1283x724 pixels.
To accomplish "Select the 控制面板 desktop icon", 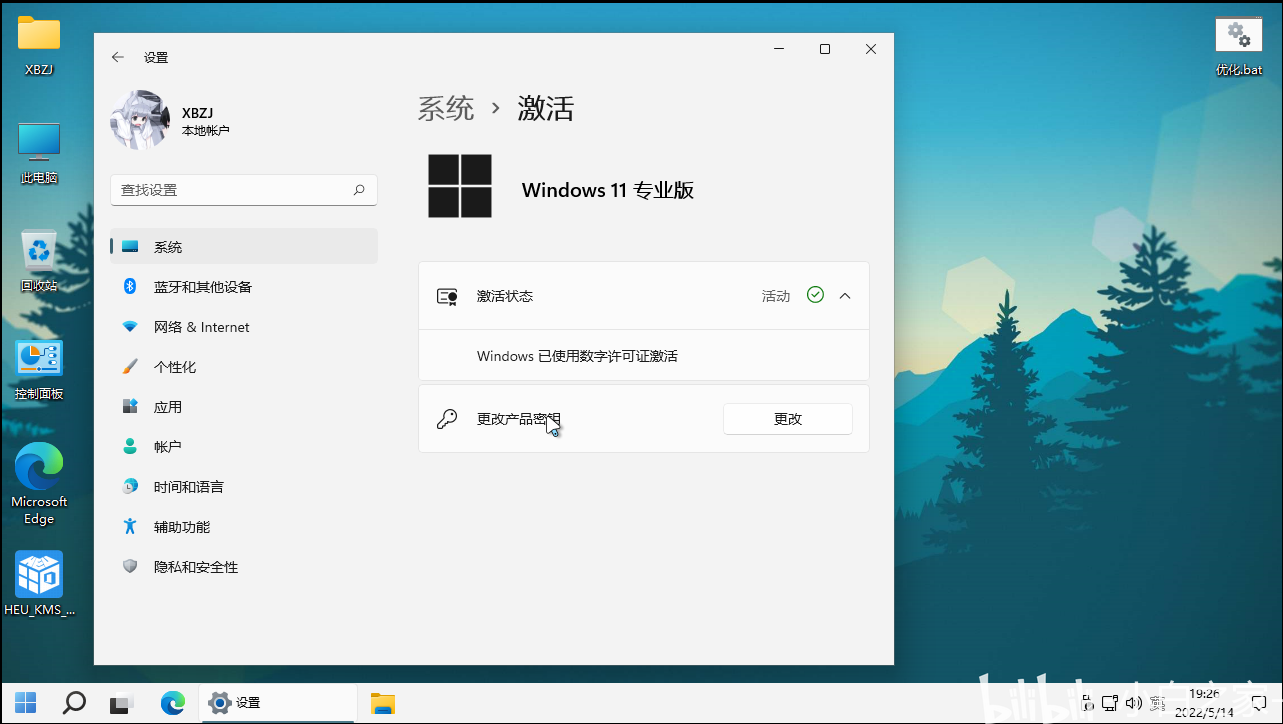I will point(39,370).
